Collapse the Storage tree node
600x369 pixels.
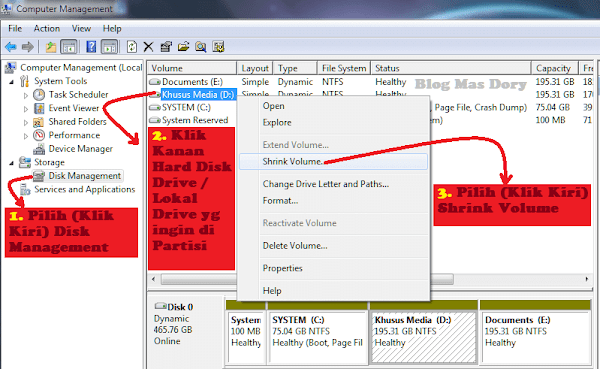(x=11, y=163)
